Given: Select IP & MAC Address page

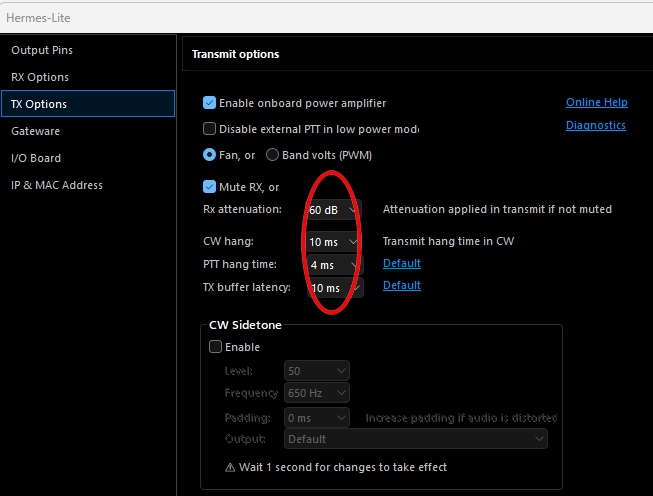Looking at the screenshot, I should pyautogui.click(x=57, y=185).
